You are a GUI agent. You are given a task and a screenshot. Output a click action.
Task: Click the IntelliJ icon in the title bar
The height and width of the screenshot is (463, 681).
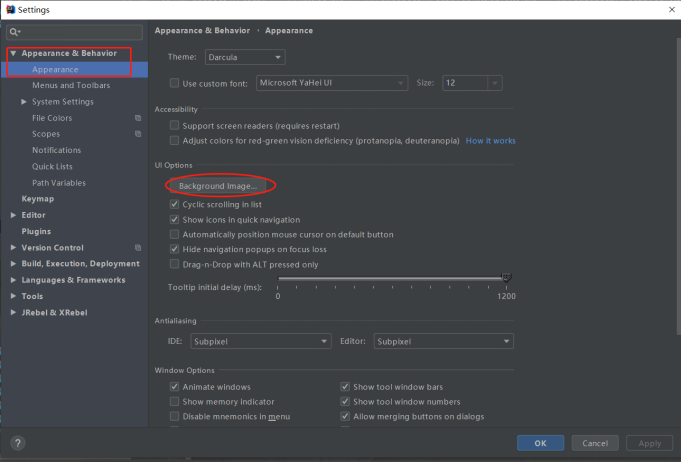[x=10, y=10]
